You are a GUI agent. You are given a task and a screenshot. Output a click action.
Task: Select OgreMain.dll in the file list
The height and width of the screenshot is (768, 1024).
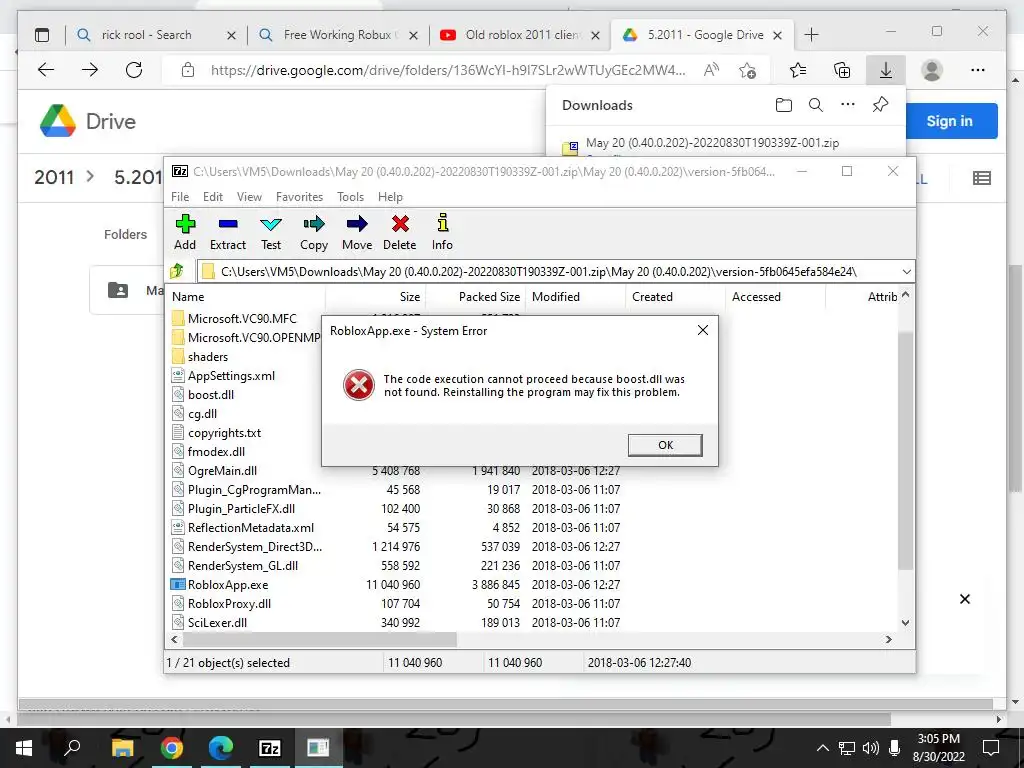(x=222, y=471)
